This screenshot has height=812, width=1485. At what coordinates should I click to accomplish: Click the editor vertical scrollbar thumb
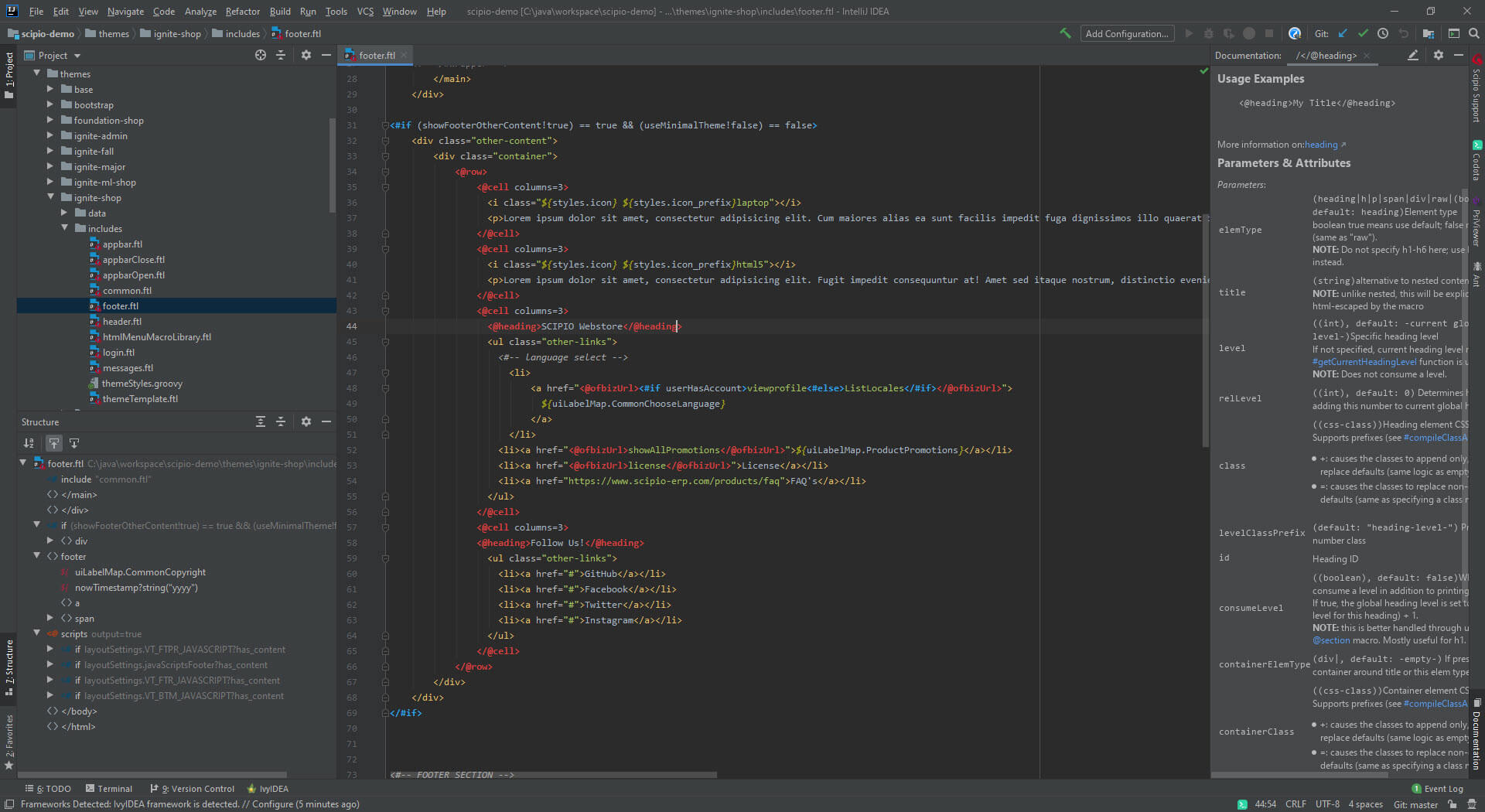[x=1205, y=330]
